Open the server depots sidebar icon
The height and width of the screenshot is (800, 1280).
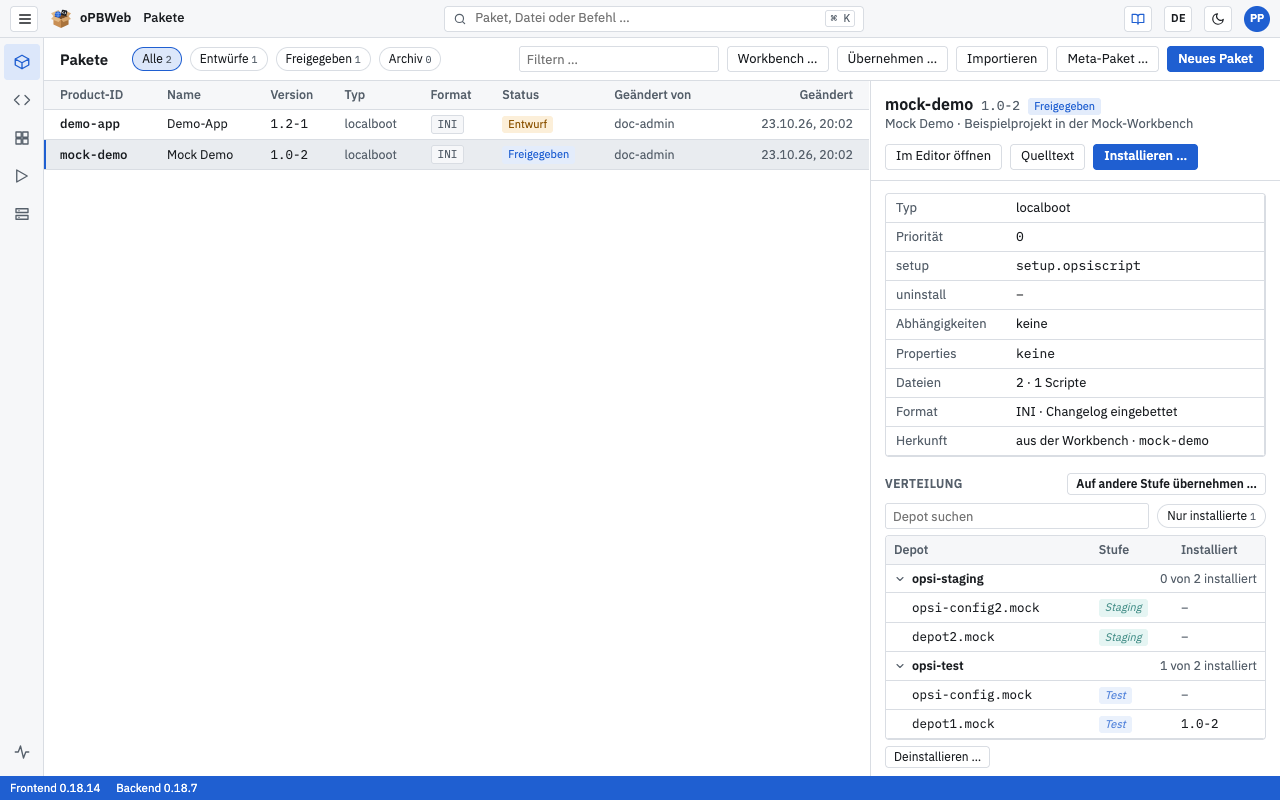click(x=22, y=214)
